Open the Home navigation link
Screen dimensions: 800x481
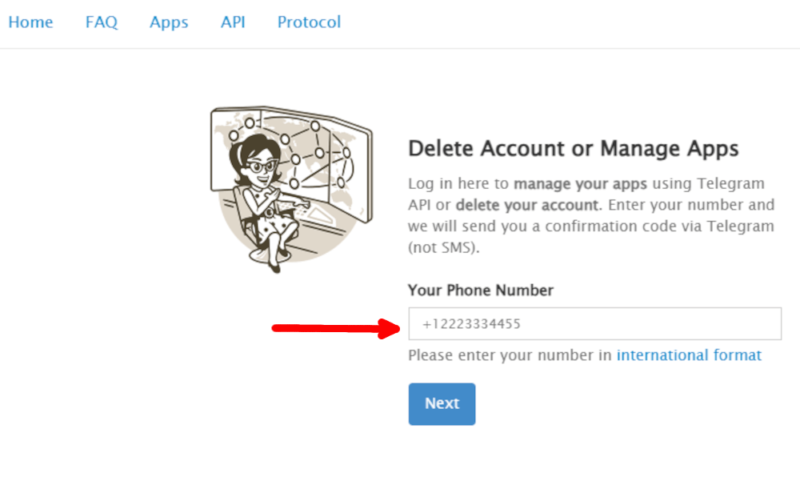click(x=30, y=22)
